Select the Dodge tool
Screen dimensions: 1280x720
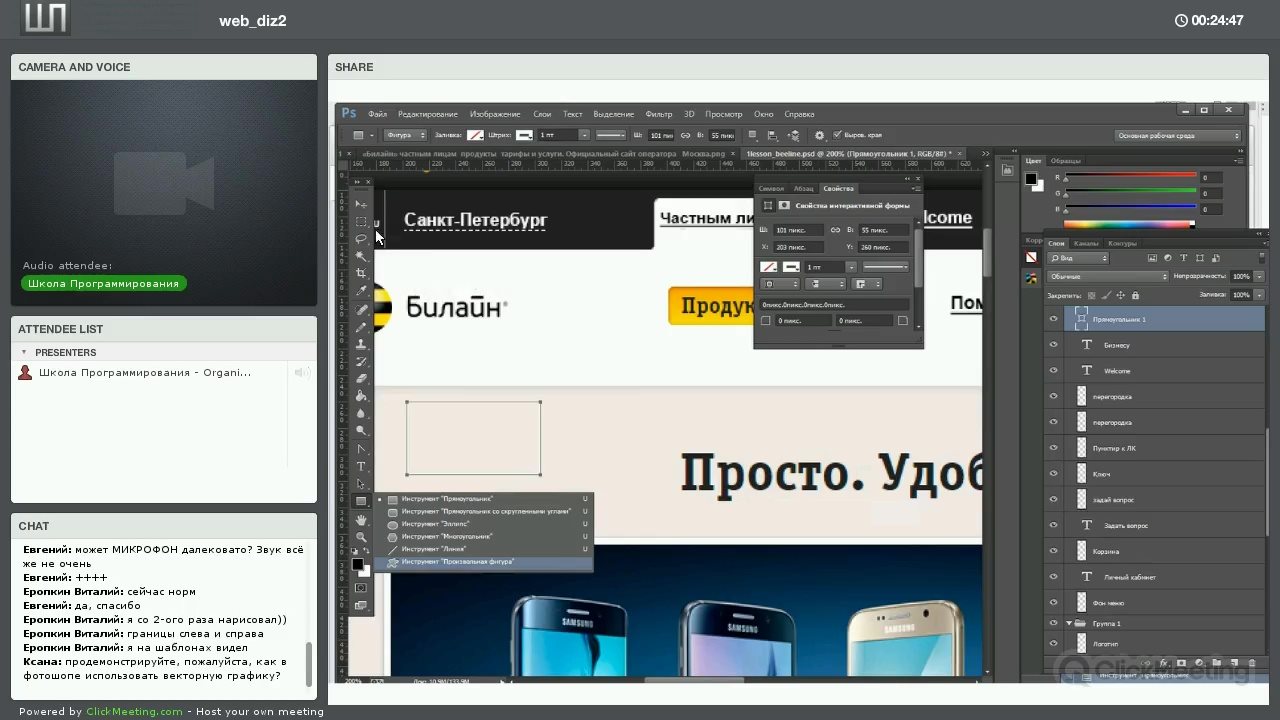point(361,431)
